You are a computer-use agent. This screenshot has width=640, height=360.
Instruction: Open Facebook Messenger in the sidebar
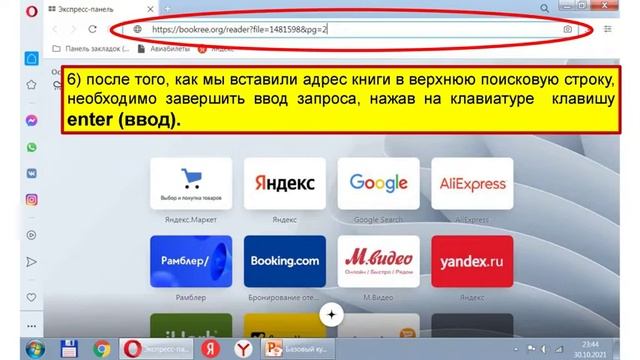pyautogui.click(x=31, y=120)
